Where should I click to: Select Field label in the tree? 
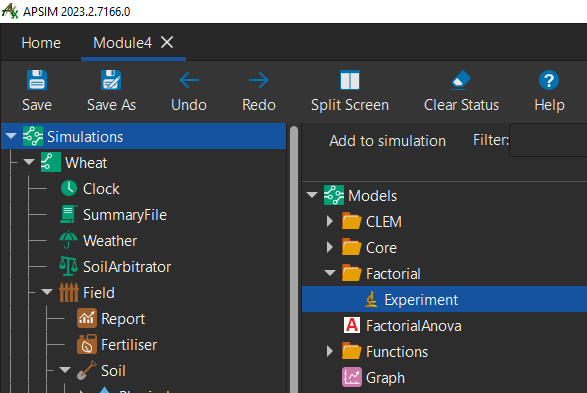(99, 293)
